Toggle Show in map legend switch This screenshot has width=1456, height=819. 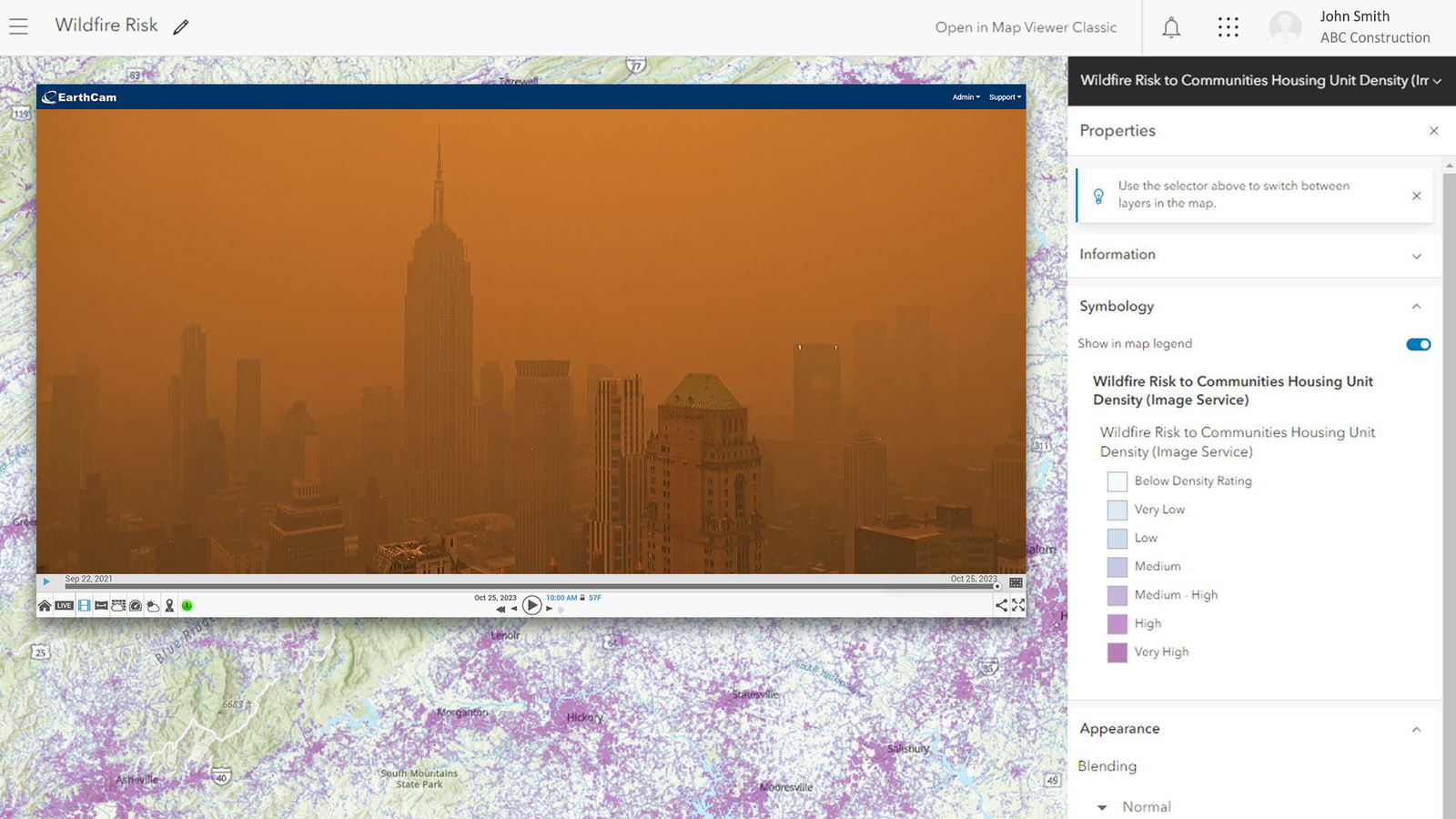tap(1417, 344)
